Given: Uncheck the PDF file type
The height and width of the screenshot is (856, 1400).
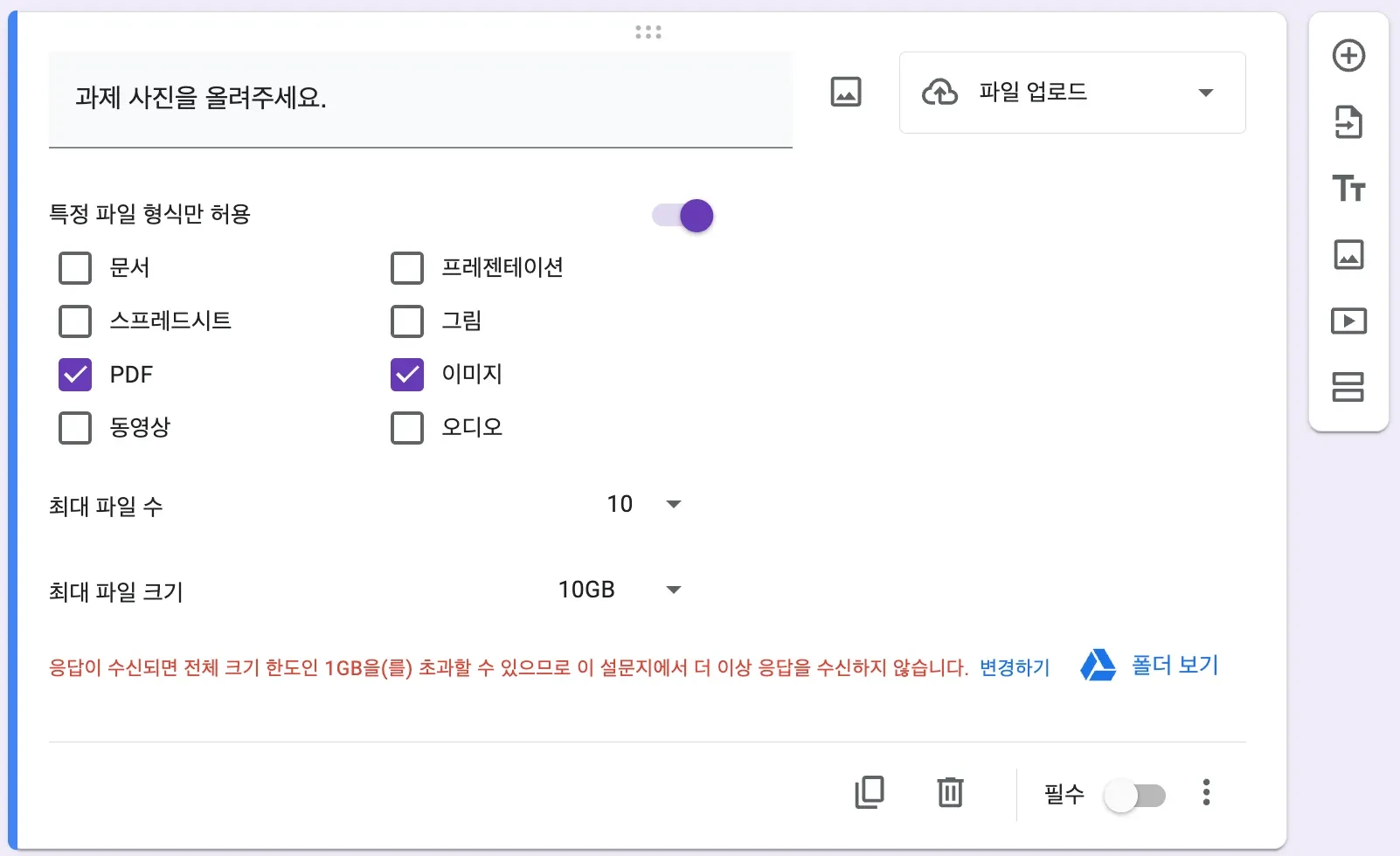Looking at the screenshot, I should coord(75,375).
